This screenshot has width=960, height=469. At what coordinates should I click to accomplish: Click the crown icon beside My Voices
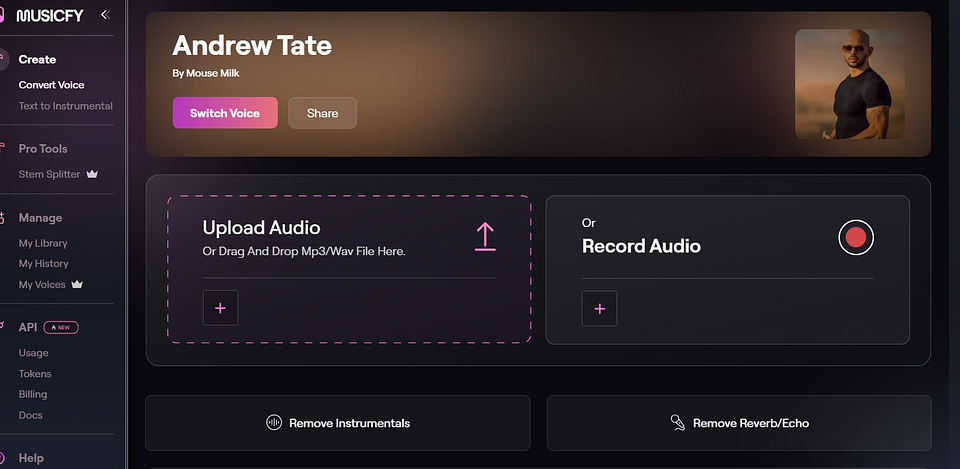(x=77, y=284)
